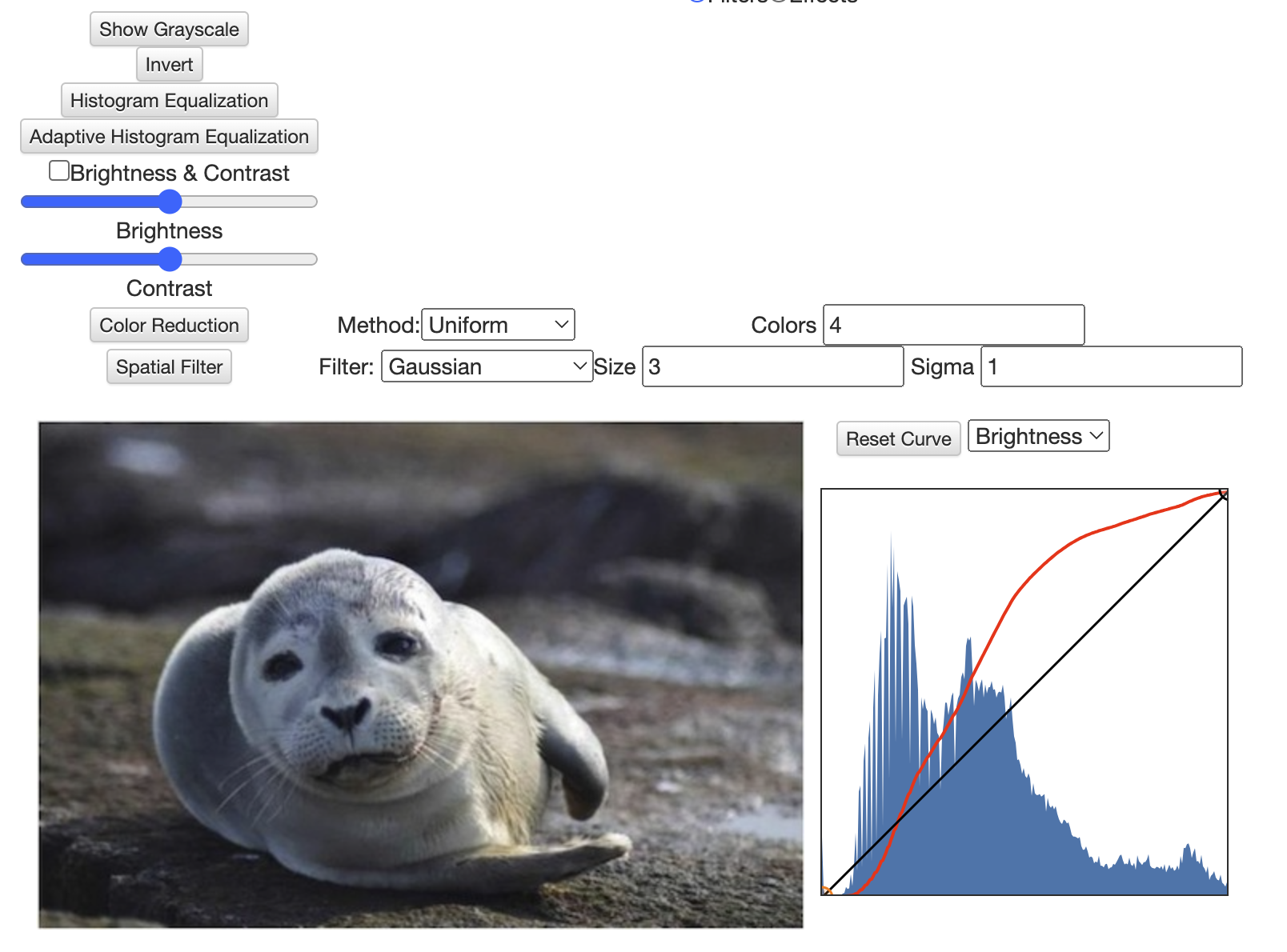Run Adaptive Histogram Equalization
The image size is (1287, 952).
(169, 137)
